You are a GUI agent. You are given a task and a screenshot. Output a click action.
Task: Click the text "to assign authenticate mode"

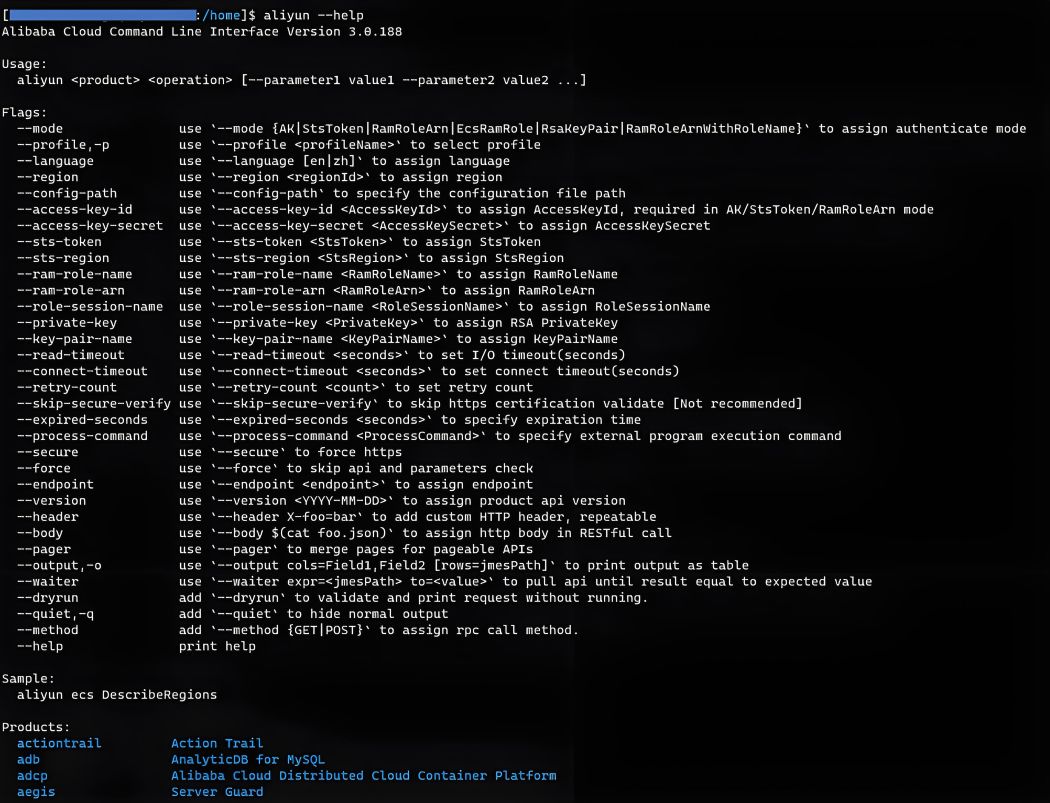(x=922, y=129)
